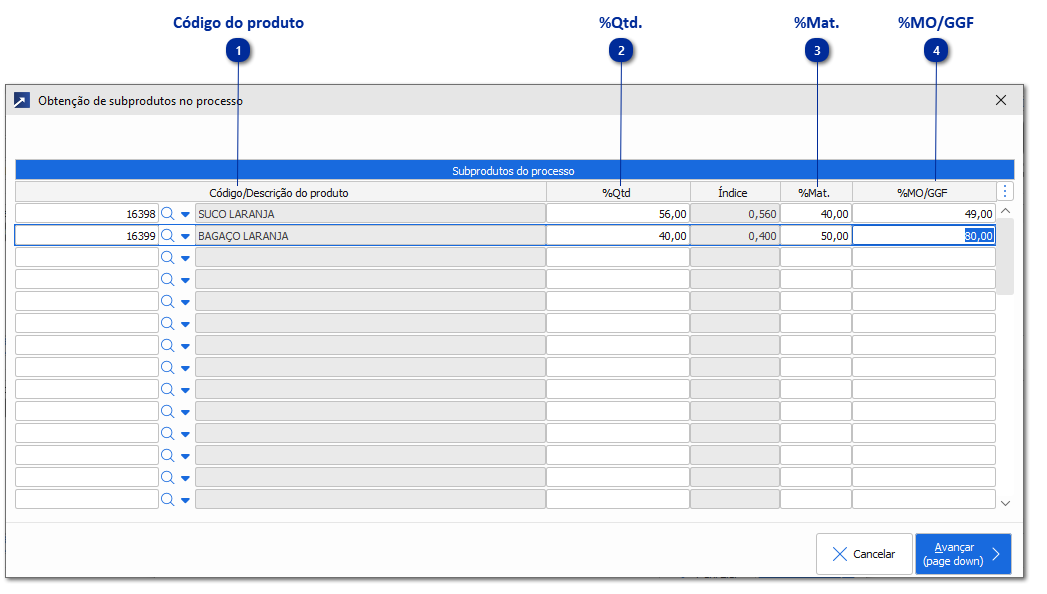1047x594 pixels.
Task: Edit the %Mat. value 50,00
Action: (x=816, y=236)
